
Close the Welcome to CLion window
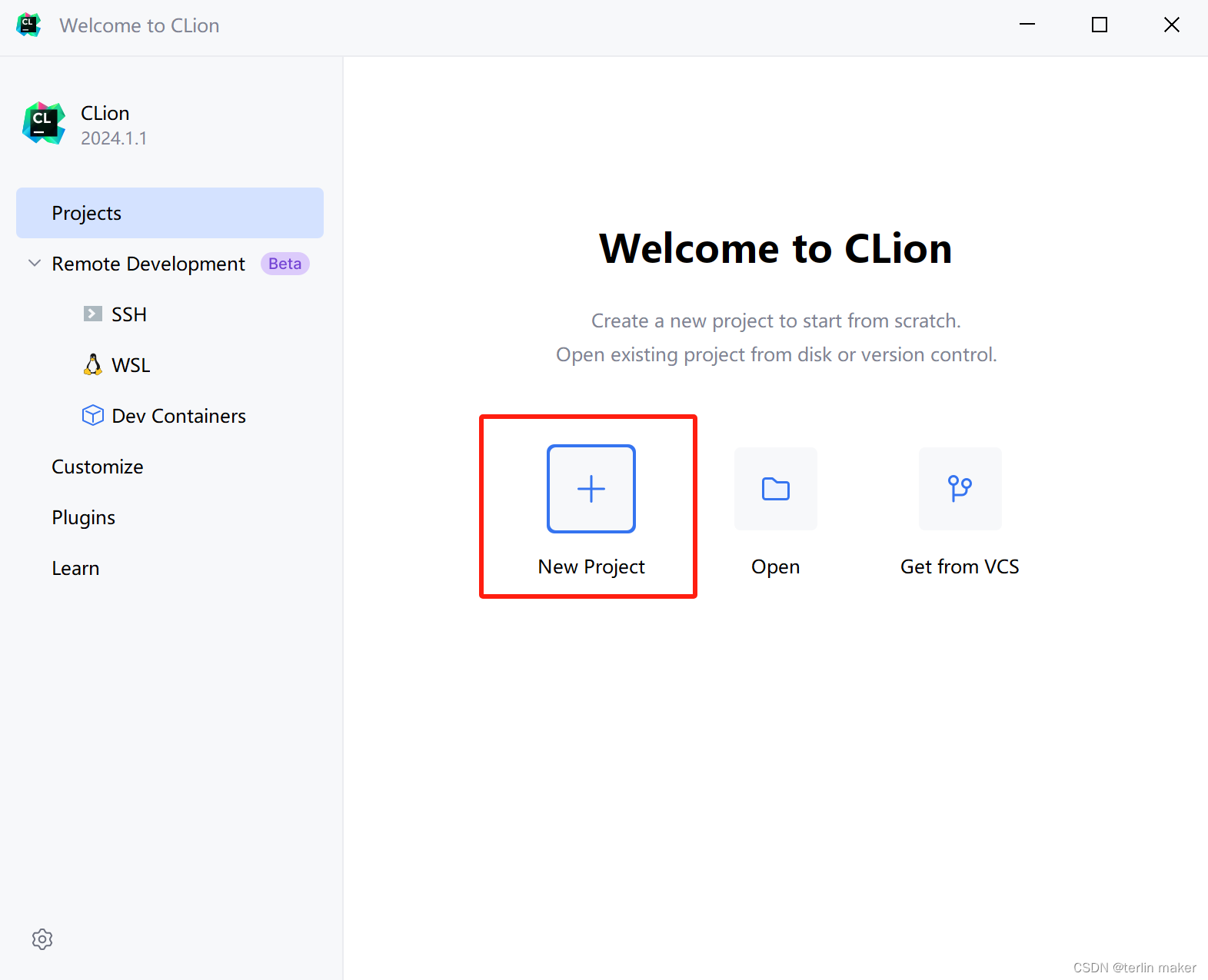(x=1172, y=25)
